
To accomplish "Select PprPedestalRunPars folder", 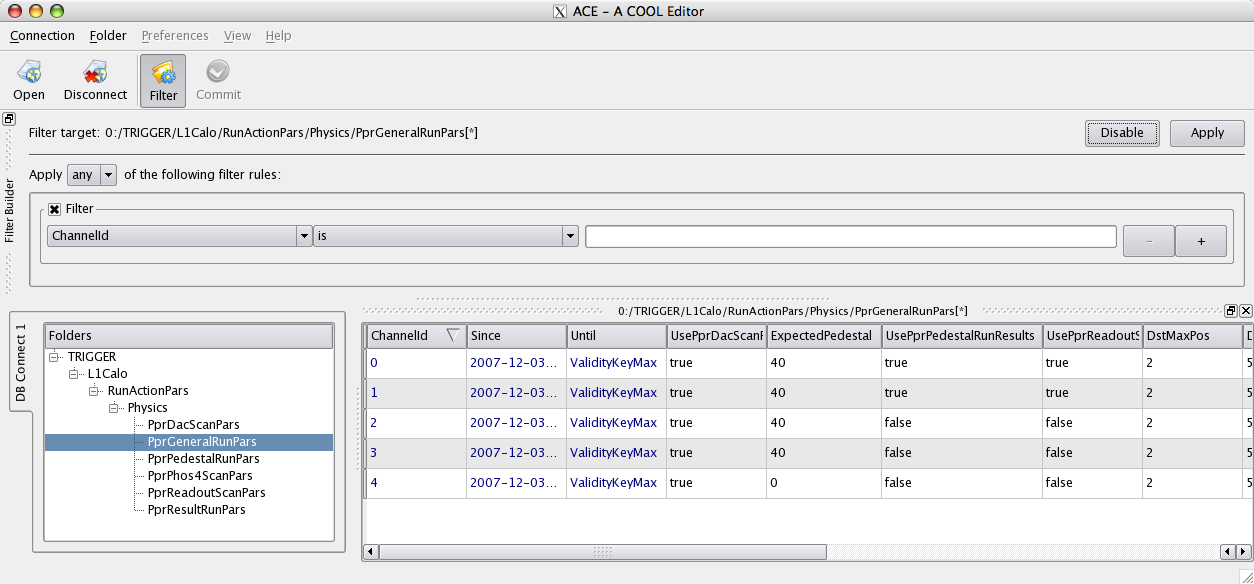I will [x=203, y=459].
